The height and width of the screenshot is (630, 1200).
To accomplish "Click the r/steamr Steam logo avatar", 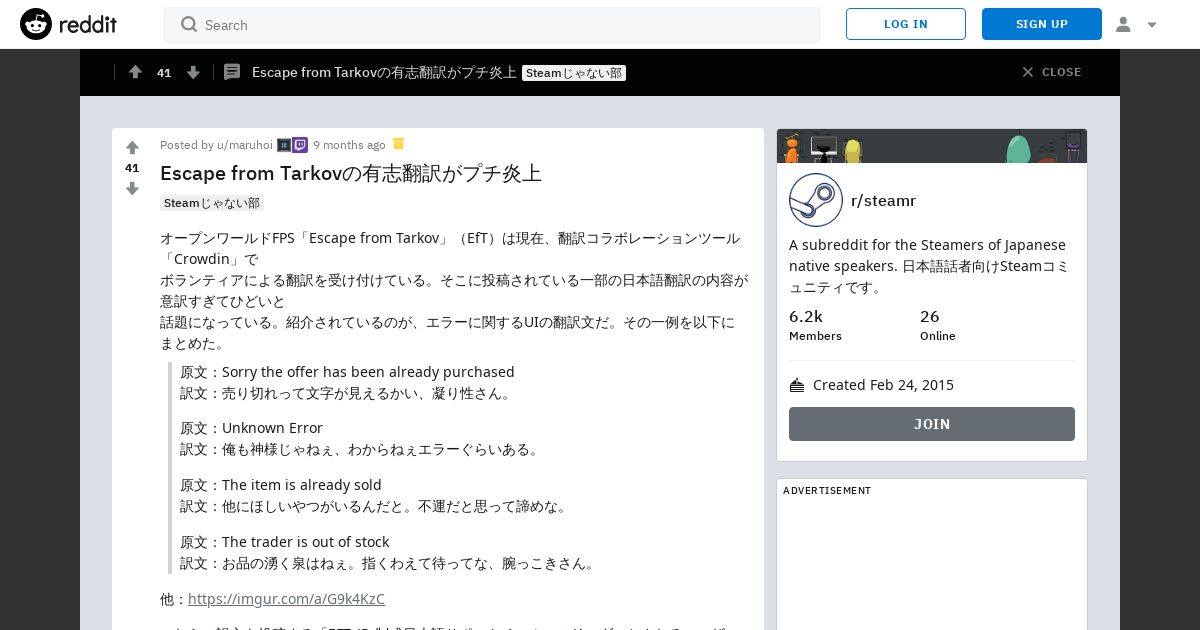I will coord(816,200).
